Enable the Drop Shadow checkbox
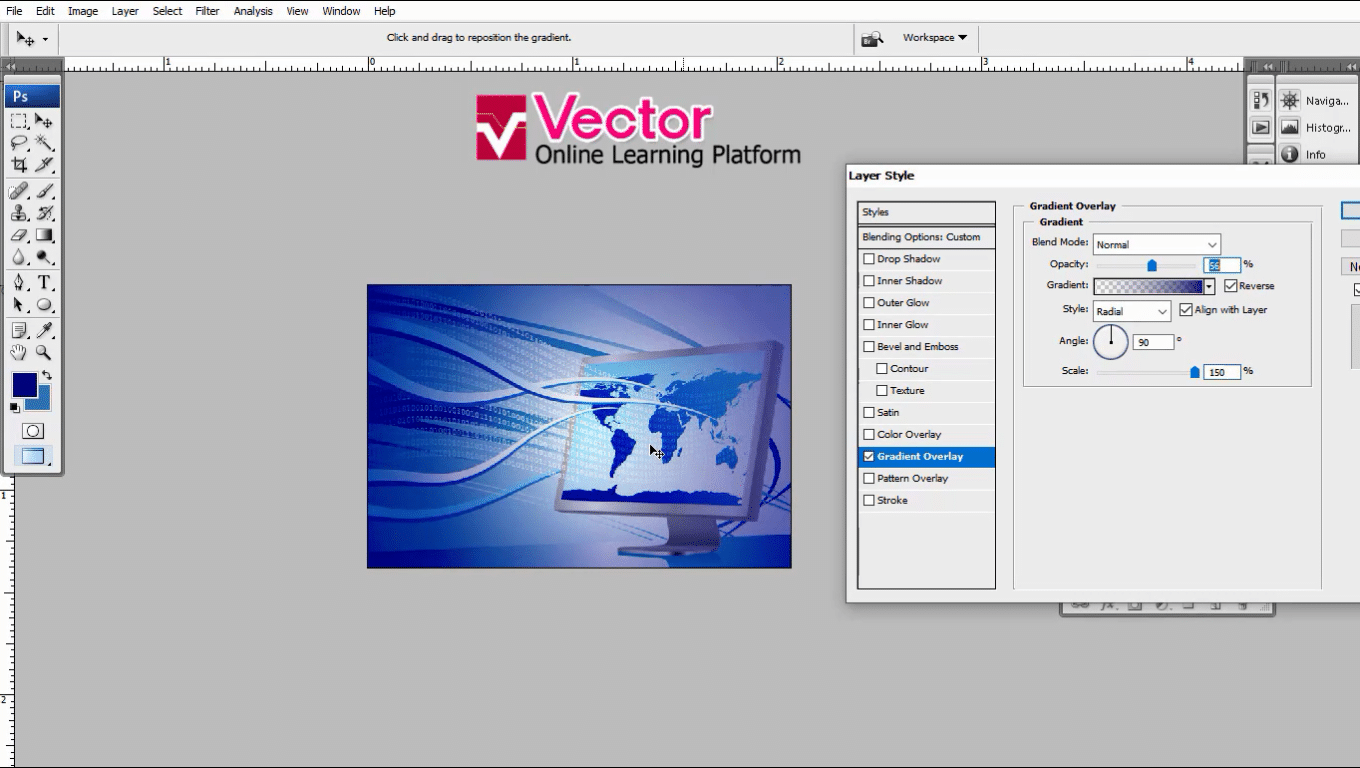1360x768 pixels. (869, 259)
